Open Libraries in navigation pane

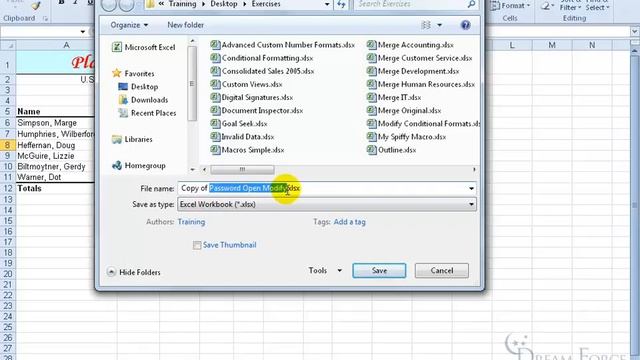coord(132,139)
